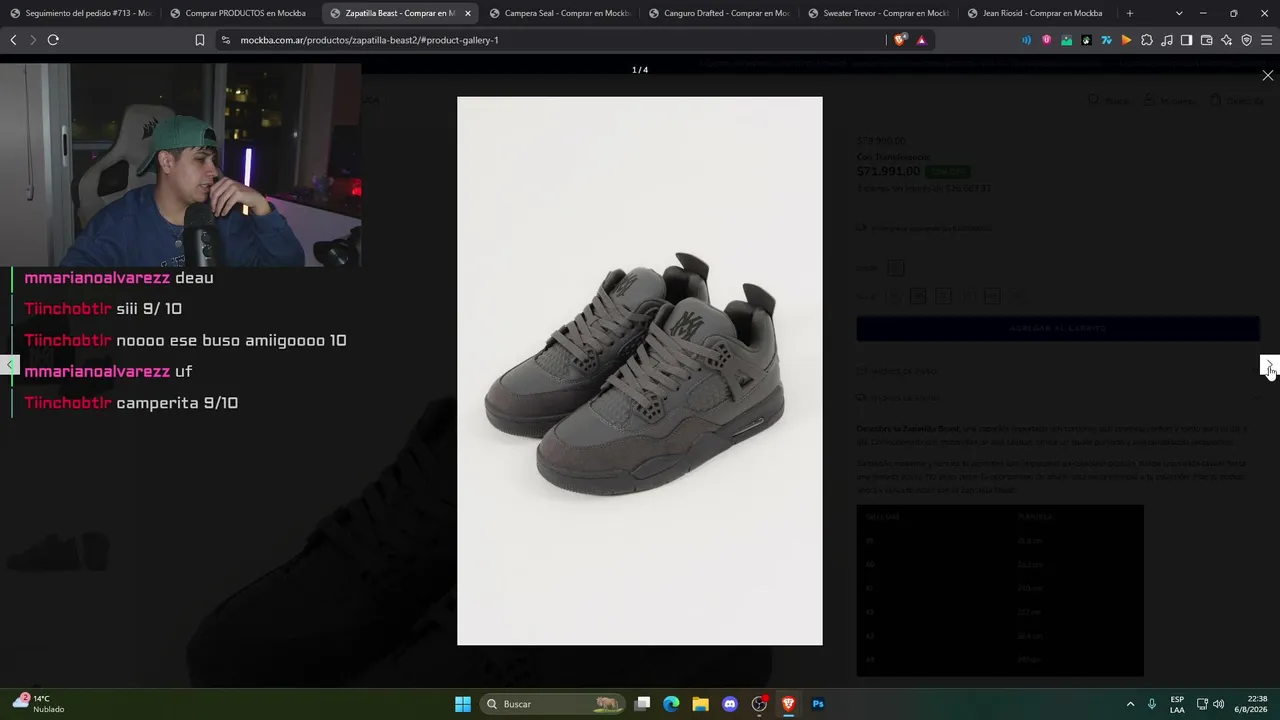
Task: Open the orange play-button extension
Action: point(1126,40)
